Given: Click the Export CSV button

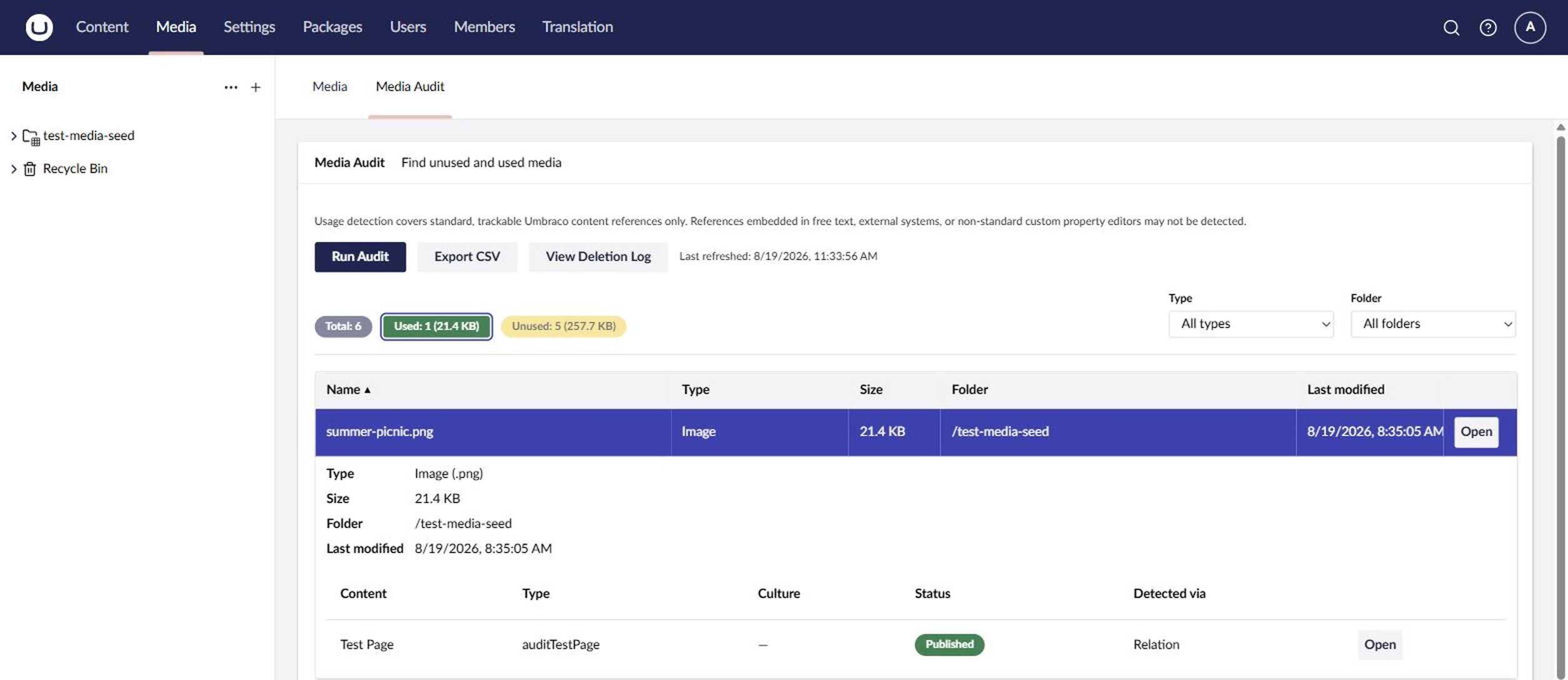Looking at the screenshot, I should point(467,257).
